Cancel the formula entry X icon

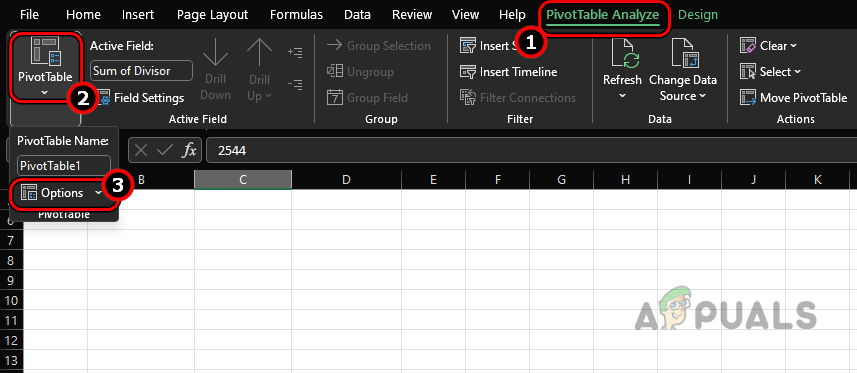click(141, 150)
